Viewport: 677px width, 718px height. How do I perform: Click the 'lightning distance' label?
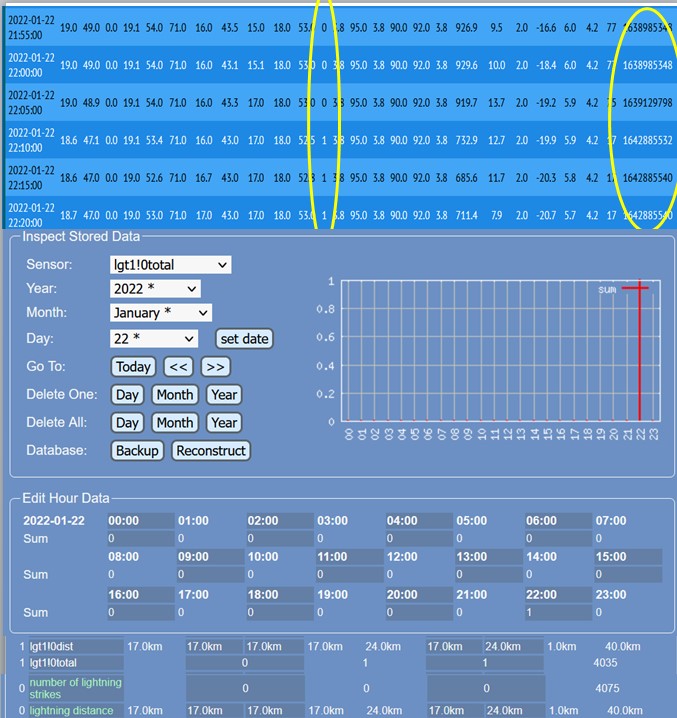pos(71,710)
